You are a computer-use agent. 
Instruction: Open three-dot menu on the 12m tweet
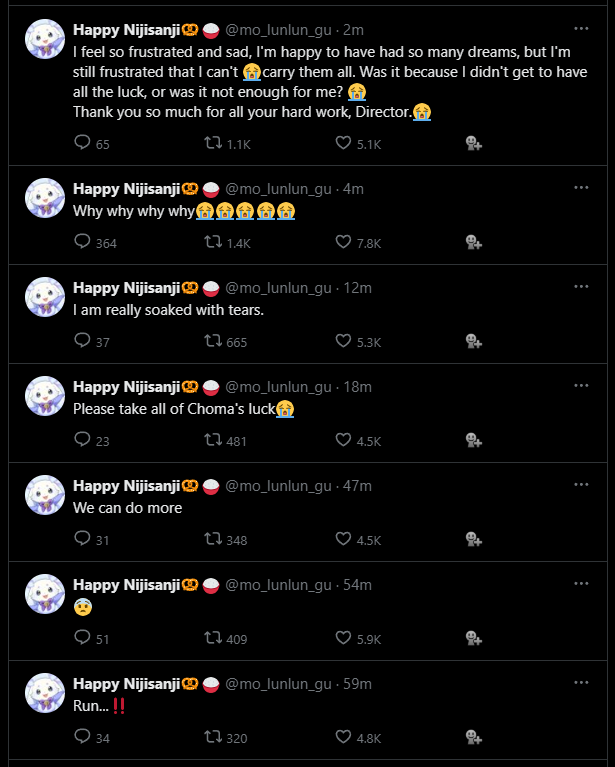coord(581,286)
